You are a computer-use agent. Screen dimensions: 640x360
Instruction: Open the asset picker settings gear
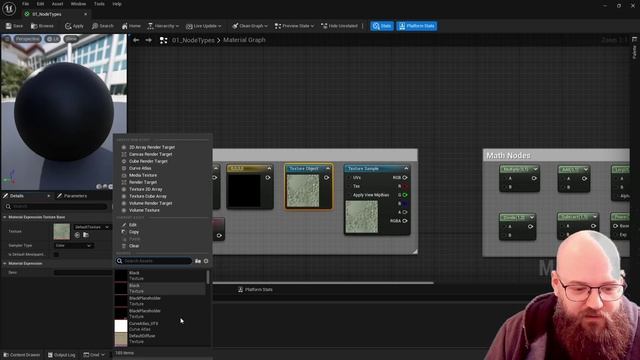206,261
